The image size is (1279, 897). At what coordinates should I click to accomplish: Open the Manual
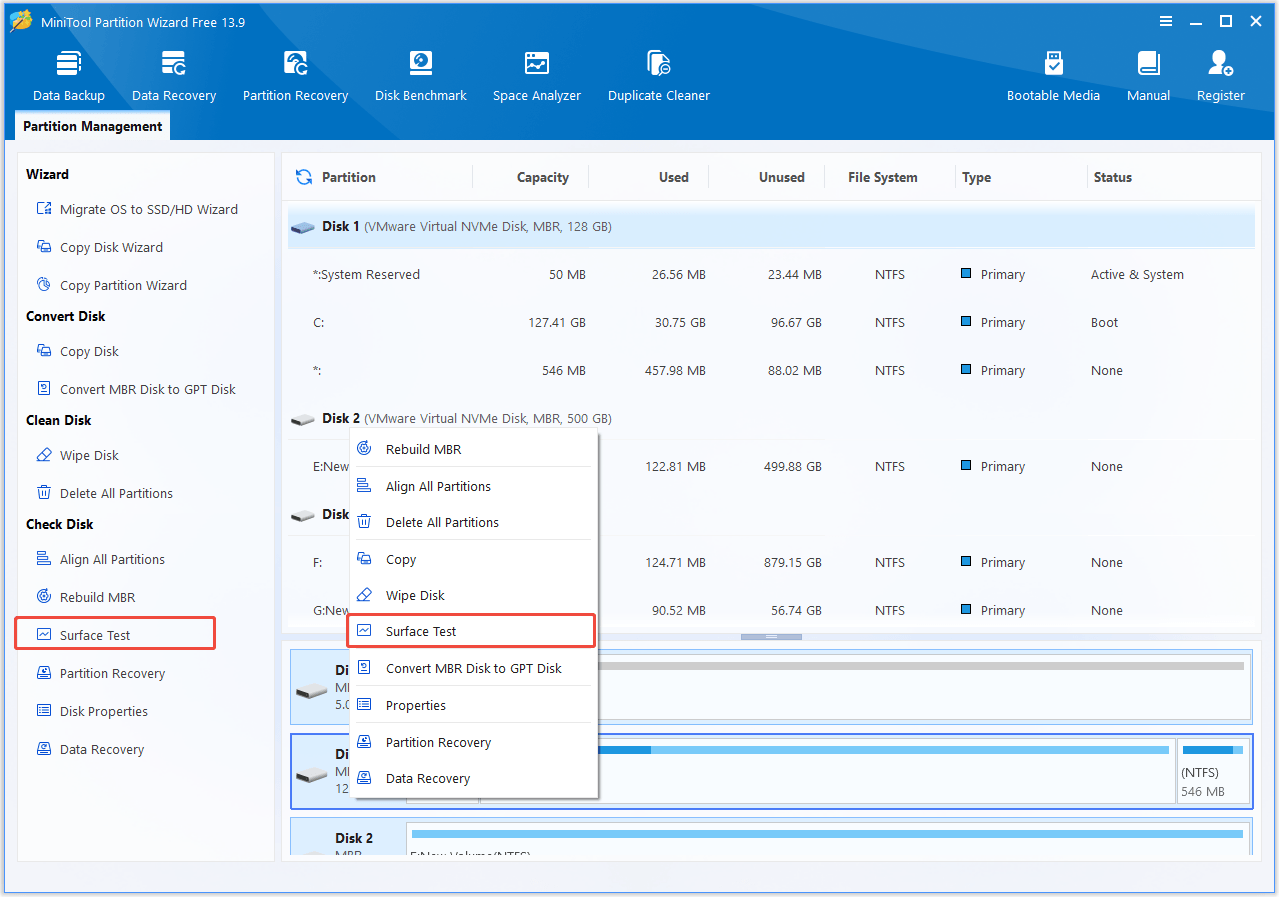tap(1148, 77)
